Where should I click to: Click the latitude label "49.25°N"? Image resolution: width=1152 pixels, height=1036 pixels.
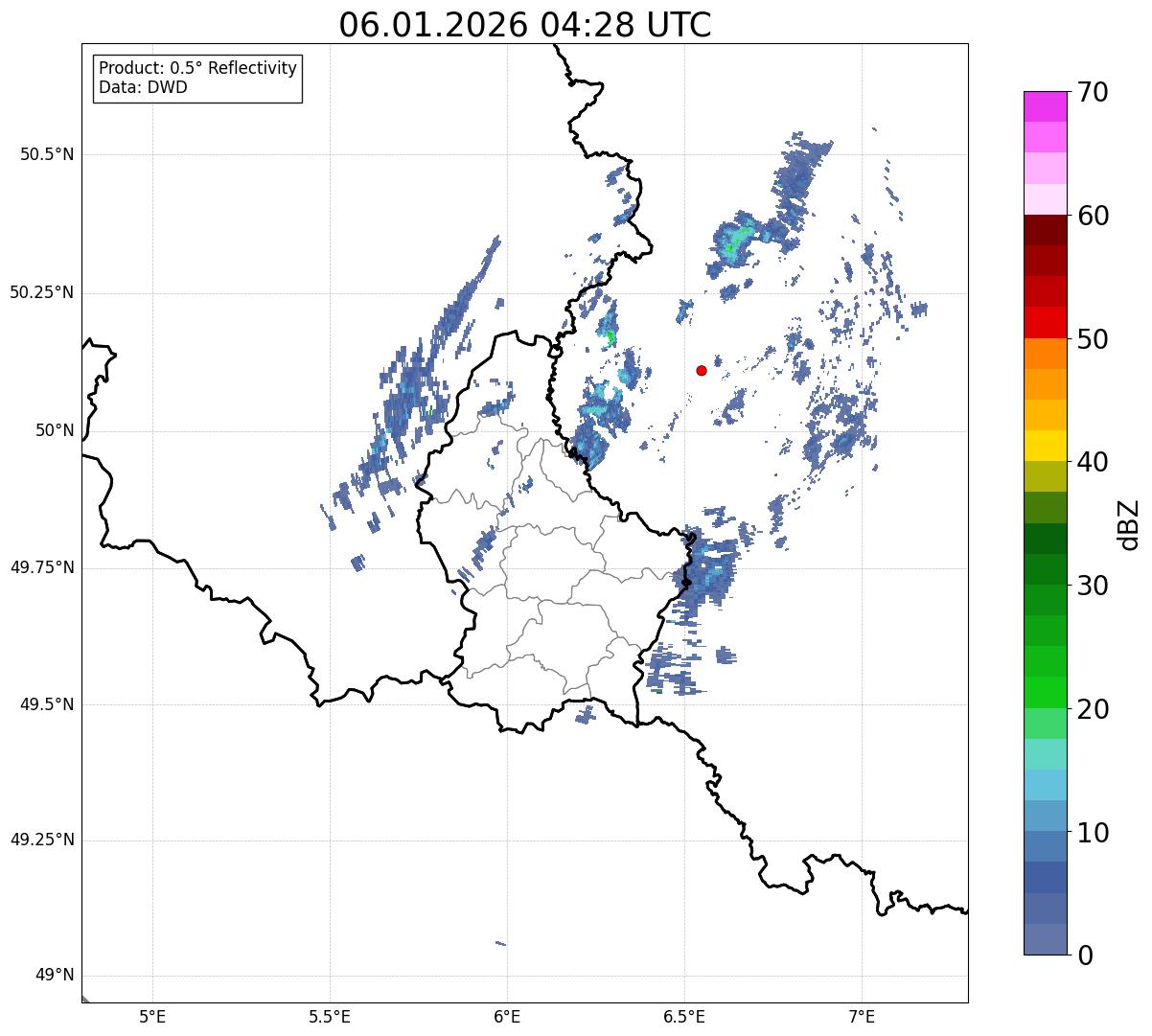point(42,840)
